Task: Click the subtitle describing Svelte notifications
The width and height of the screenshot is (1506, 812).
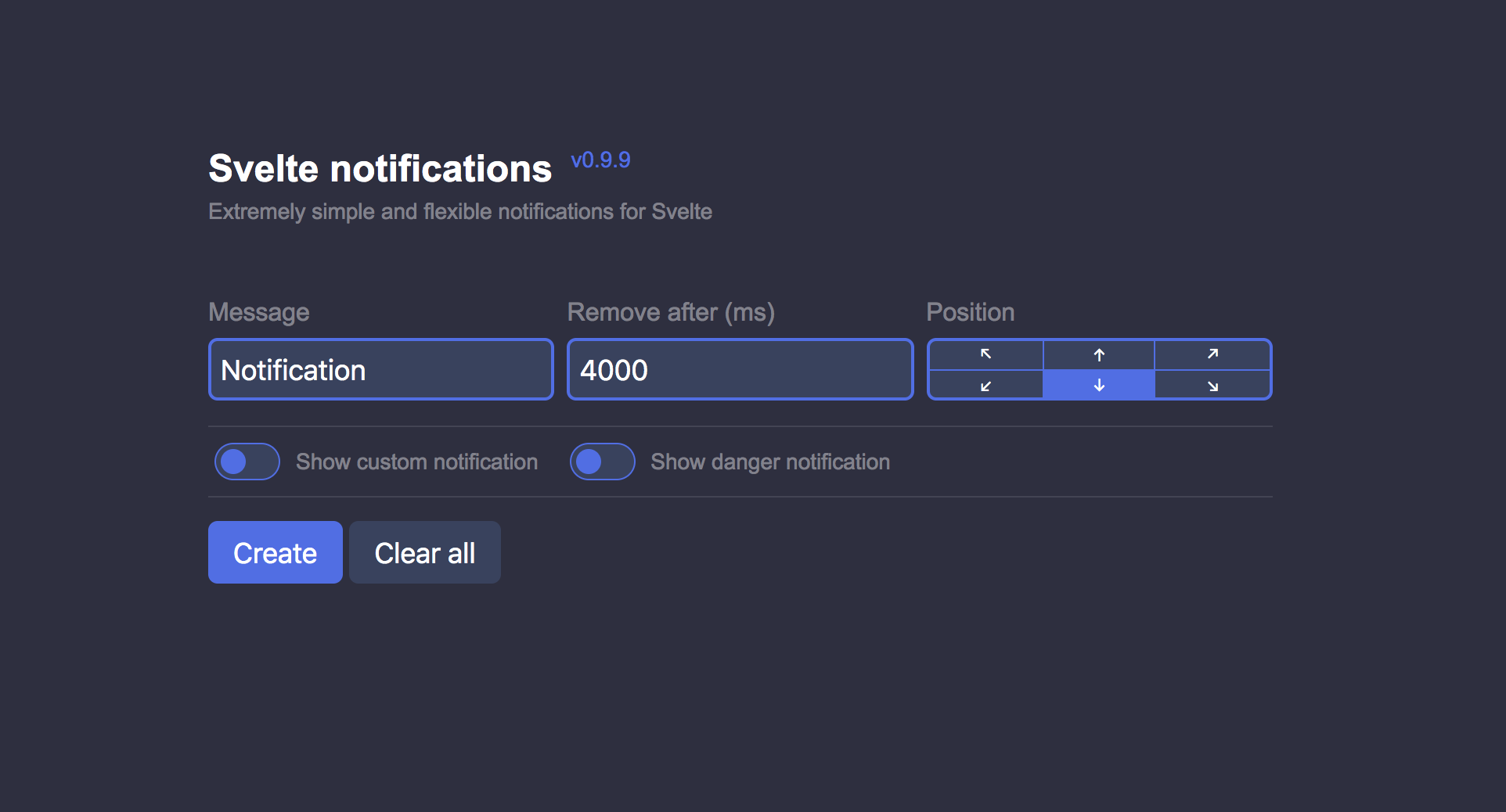Action: click(460, 211)
